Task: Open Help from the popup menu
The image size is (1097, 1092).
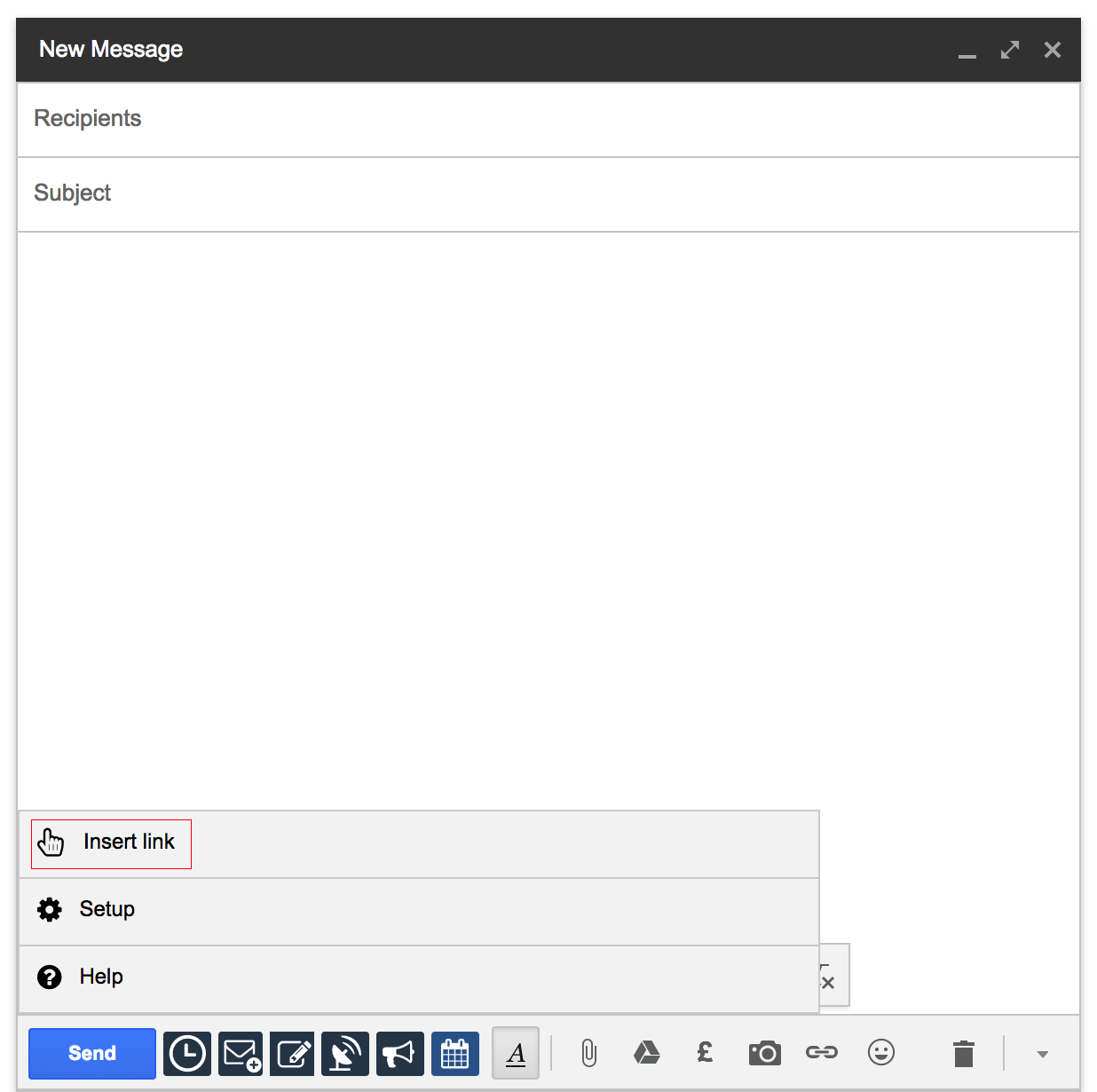Action: click(x=101, y=977)
